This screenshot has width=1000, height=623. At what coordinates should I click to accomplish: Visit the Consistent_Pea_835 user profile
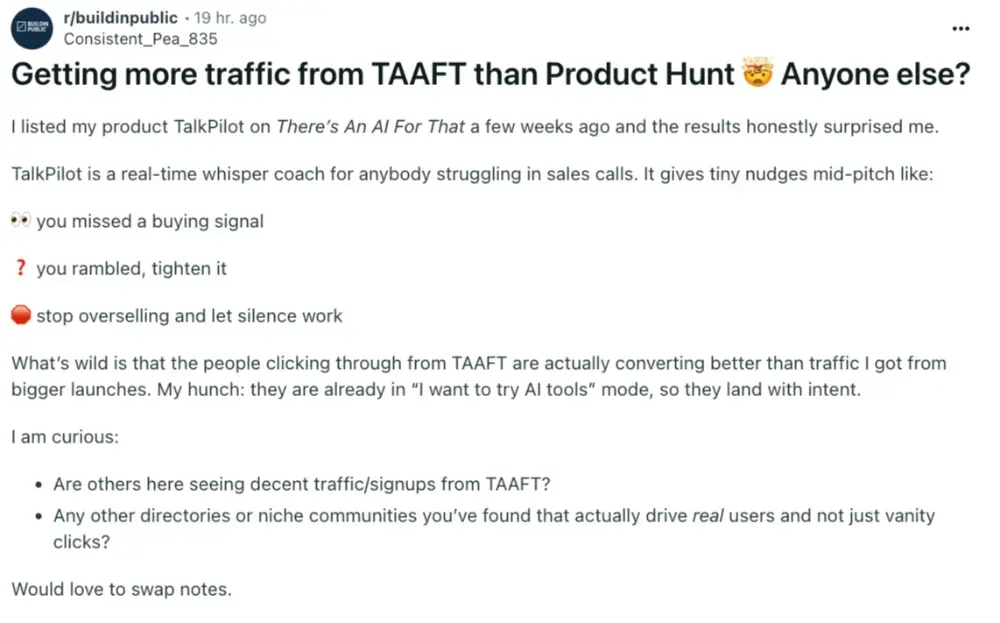click(x=140, y=39)
